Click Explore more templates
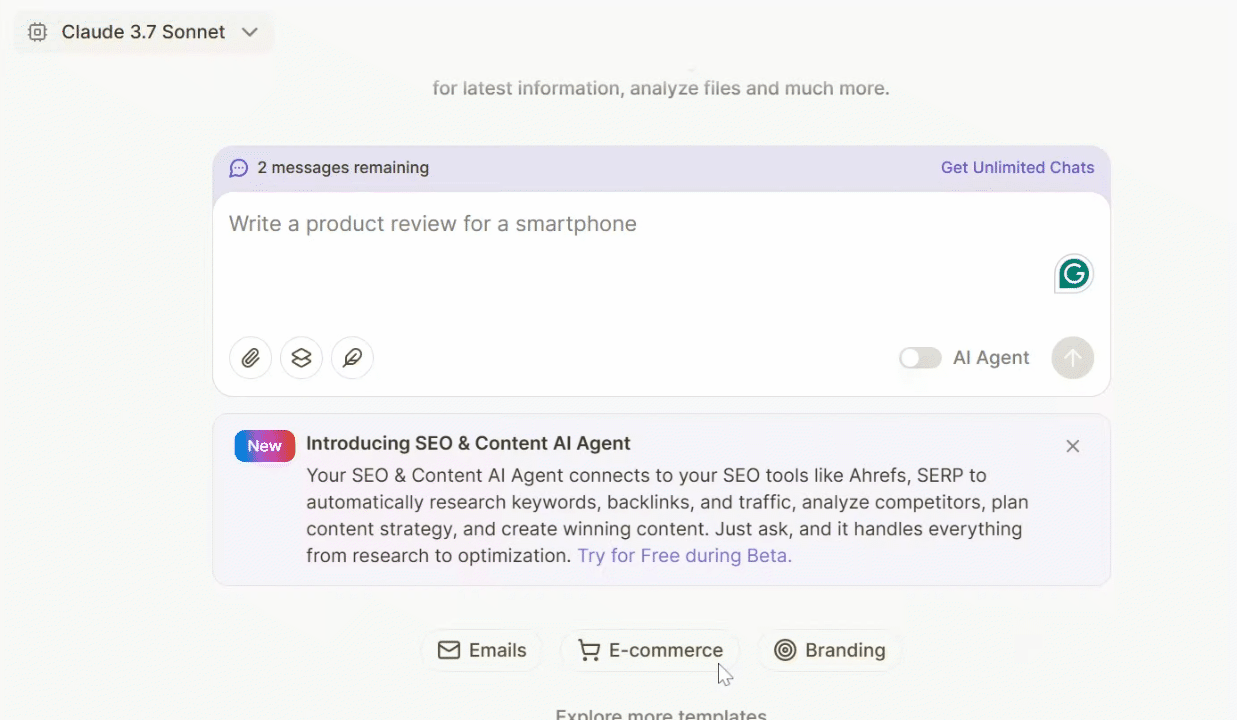 pos(660,712)
